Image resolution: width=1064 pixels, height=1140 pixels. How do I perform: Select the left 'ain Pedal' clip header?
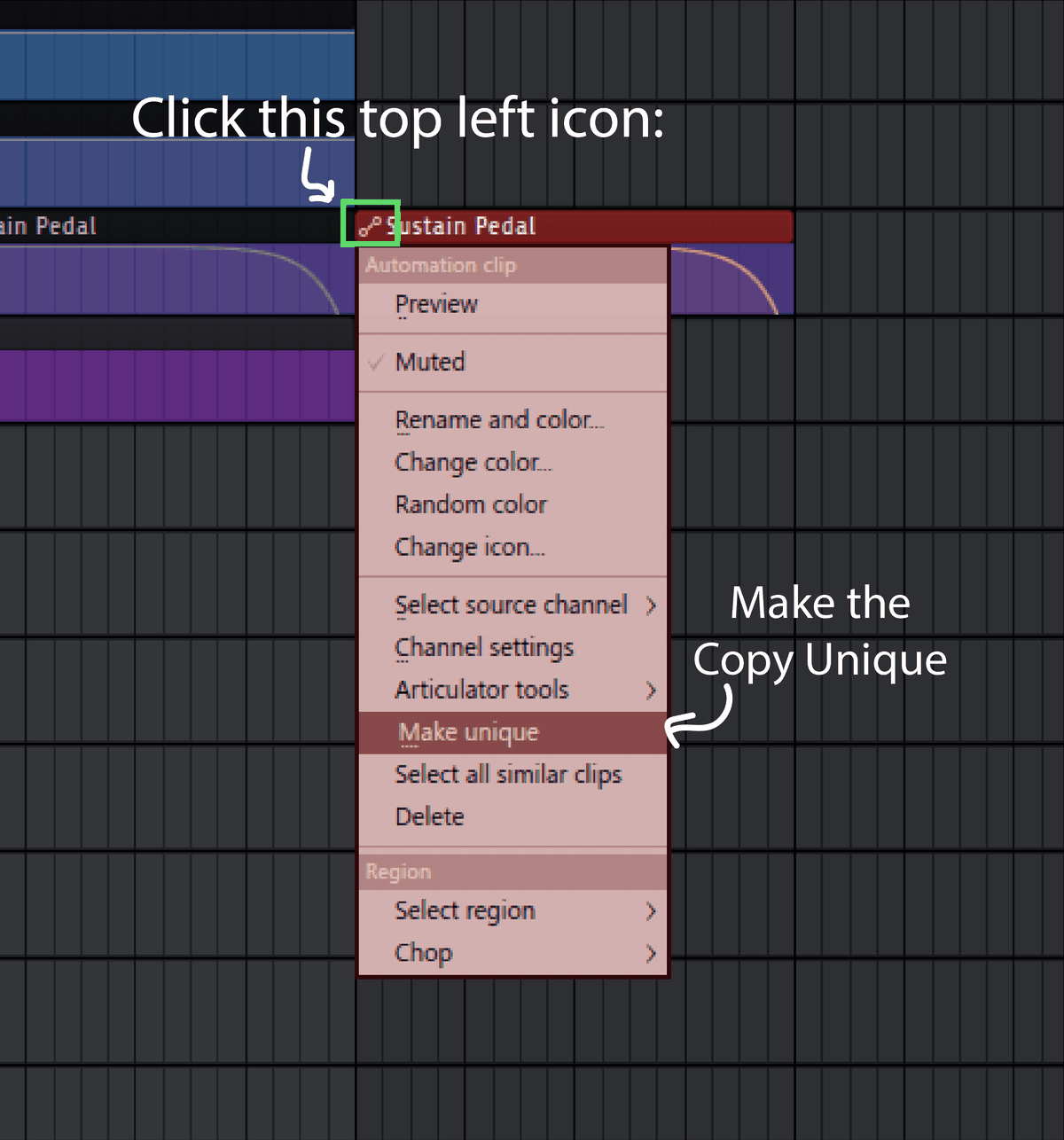point(176,227)
